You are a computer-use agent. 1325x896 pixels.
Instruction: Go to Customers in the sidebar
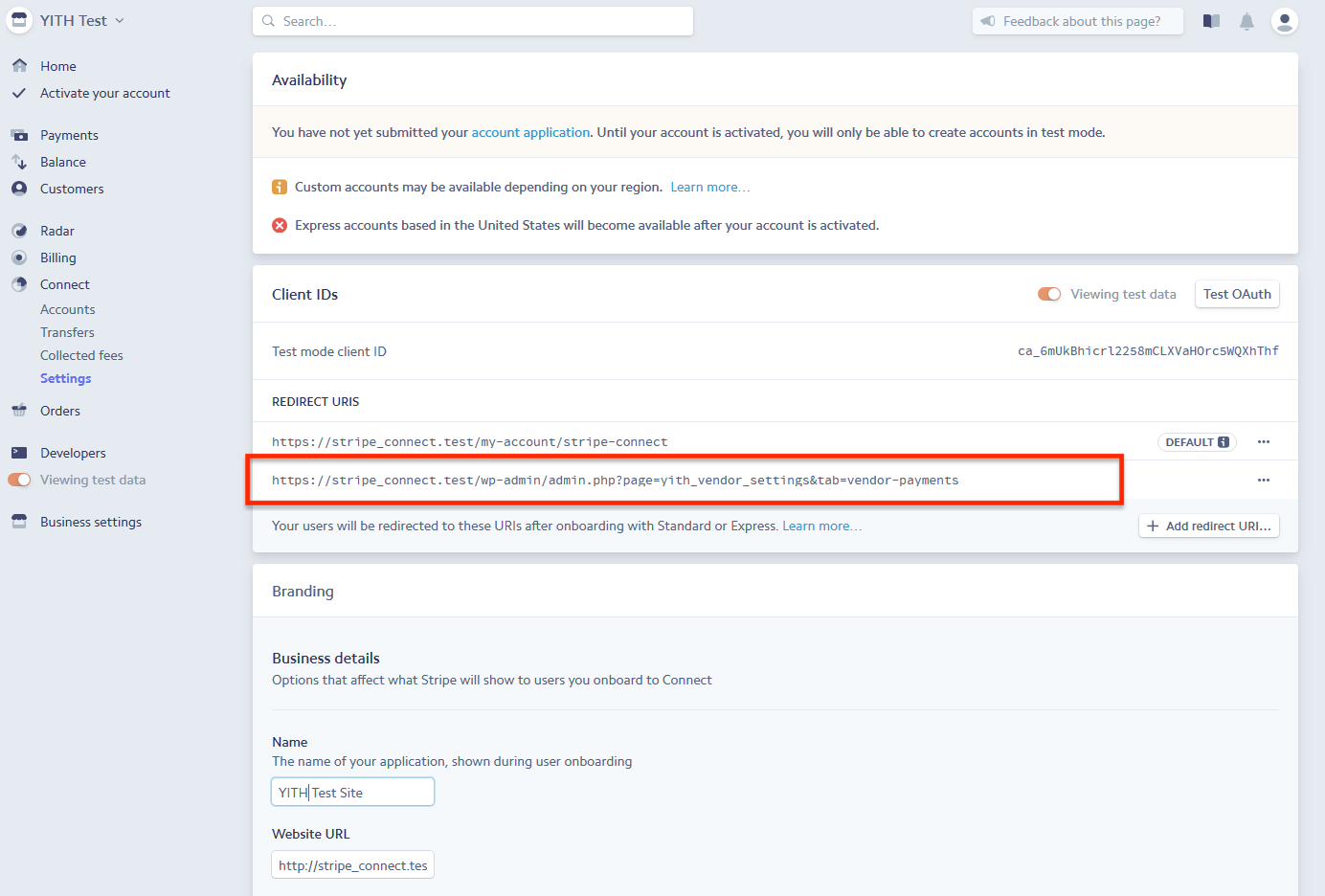pos(72,189)
